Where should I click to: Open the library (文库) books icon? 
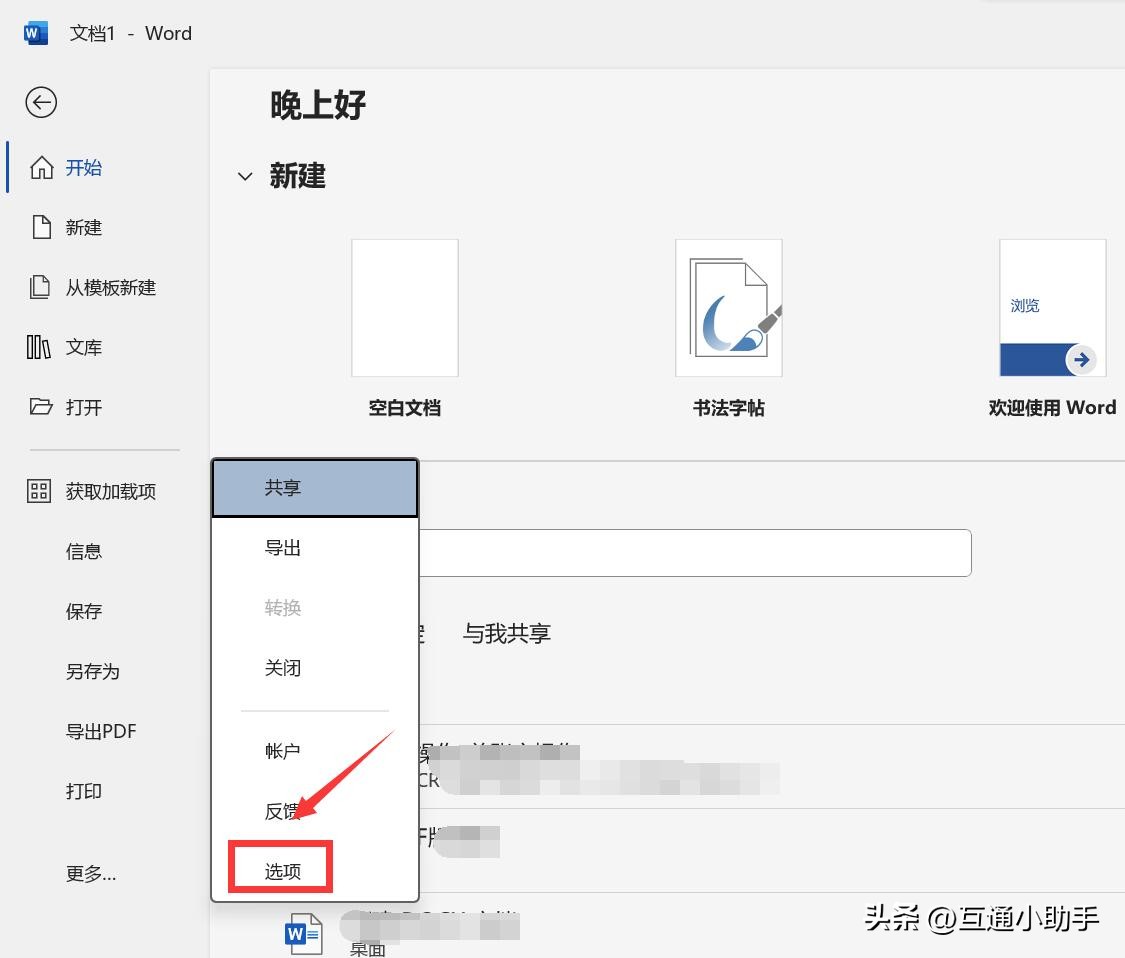pos(39,348)
